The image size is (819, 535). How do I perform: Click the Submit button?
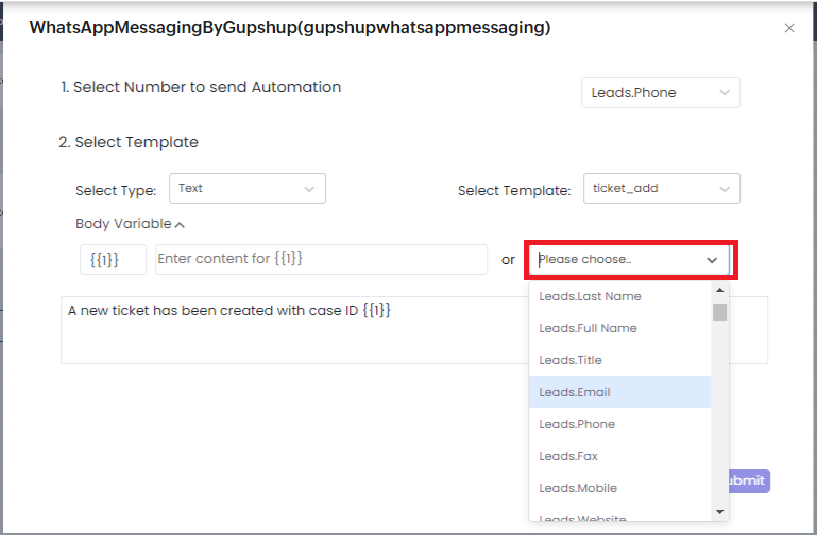(x=749, y=481)
